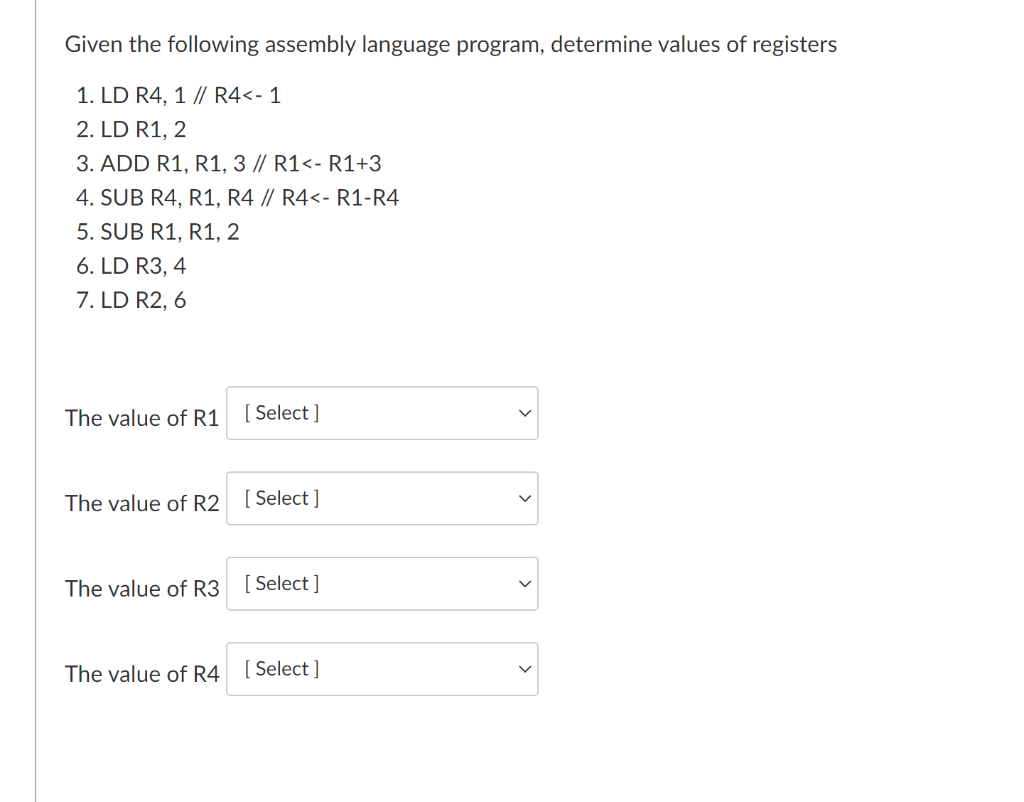Click the question heading about assembly program
This screenshot has height=802, width=1024.
click(x=451, y=44)
